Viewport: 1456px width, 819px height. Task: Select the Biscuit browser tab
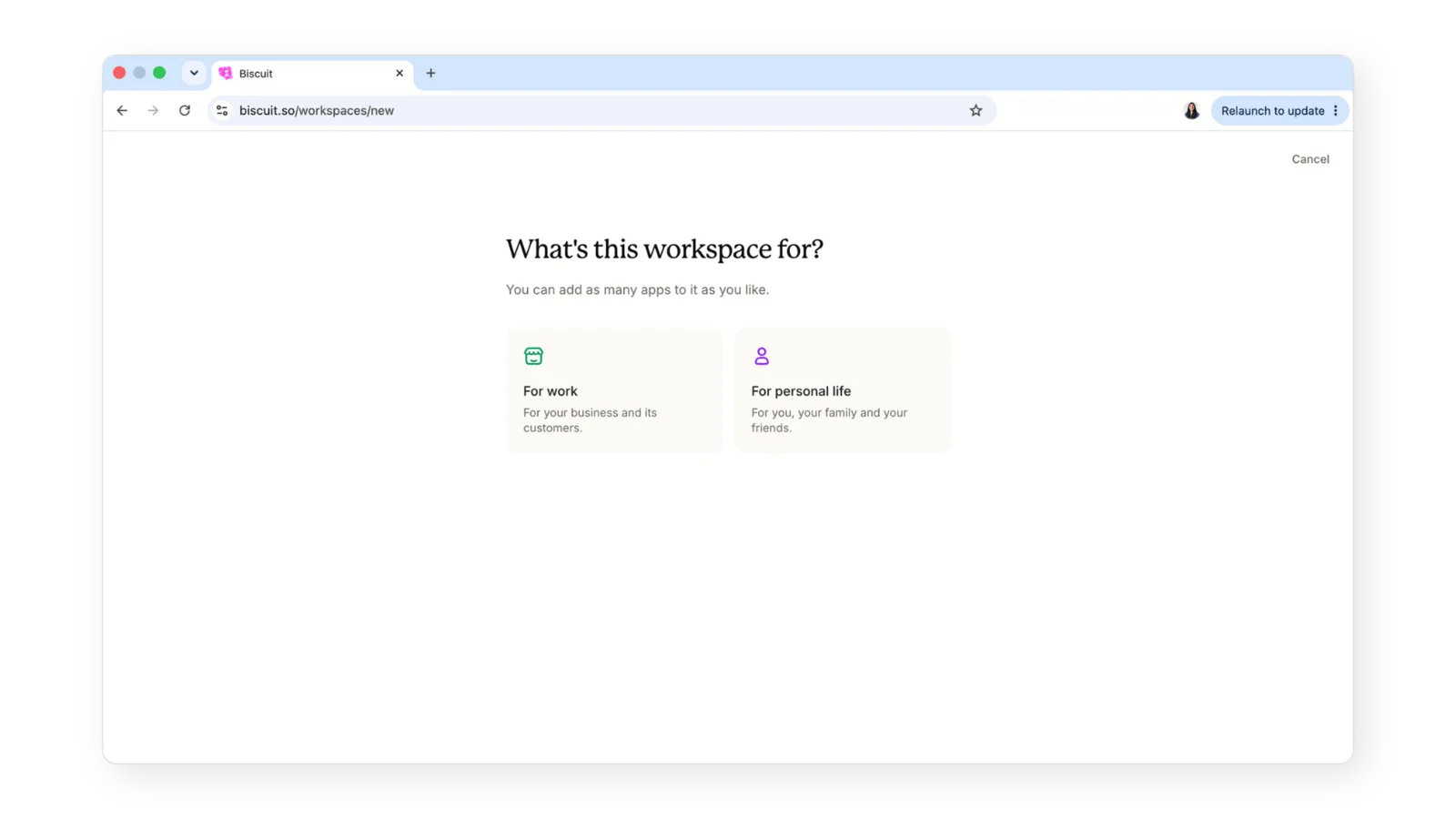(312, 73)
